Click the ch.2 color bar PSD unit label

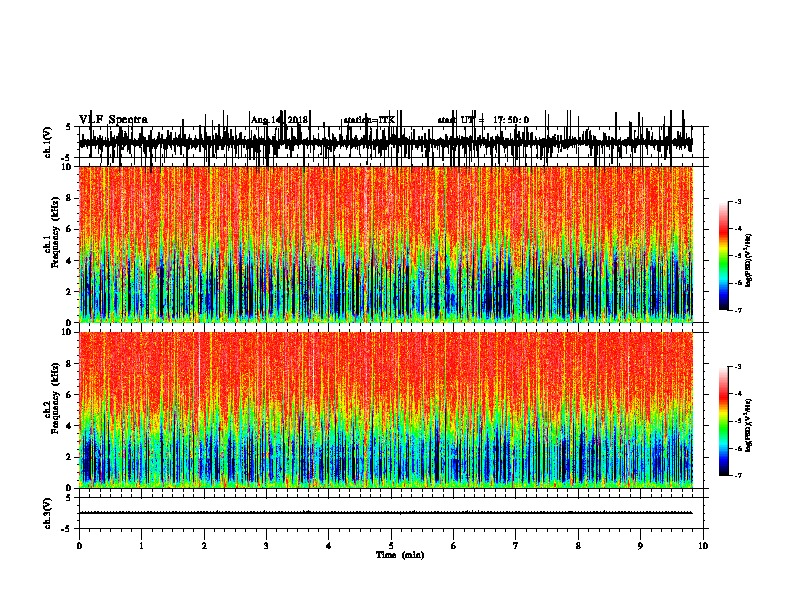pos(748,425)
